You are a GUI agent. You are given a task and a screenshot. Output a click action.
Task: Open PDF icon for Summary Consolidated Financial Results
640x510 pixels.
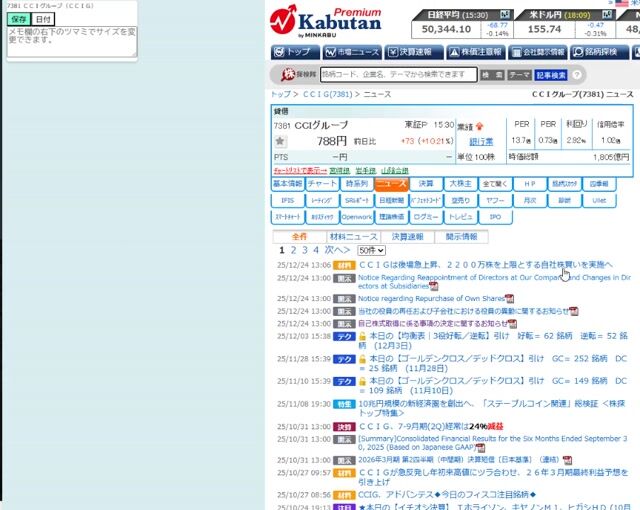[480, 448]
